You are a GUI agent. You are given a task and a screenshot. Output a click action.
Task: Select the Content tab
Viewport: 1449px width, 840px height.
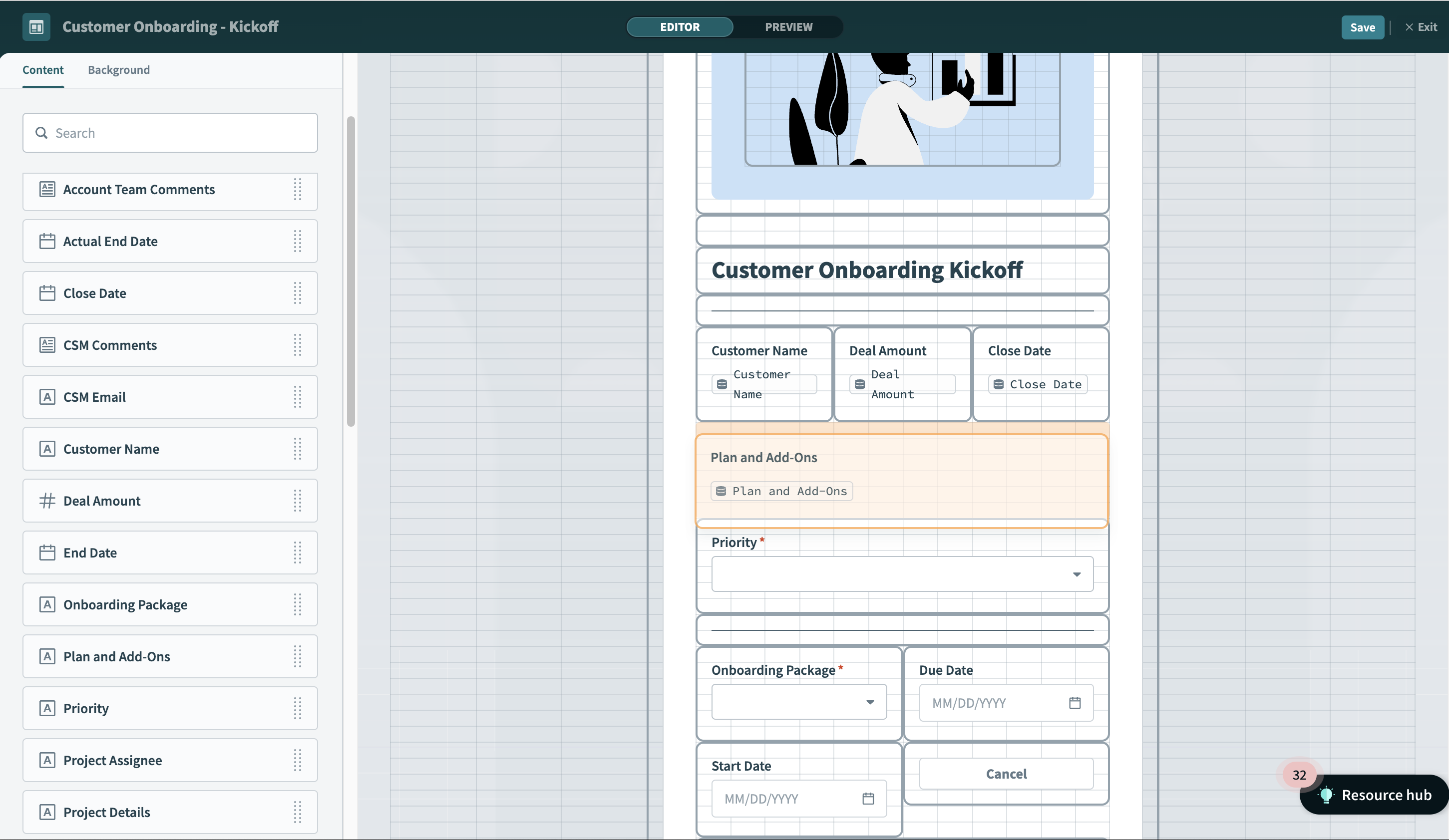43,70
